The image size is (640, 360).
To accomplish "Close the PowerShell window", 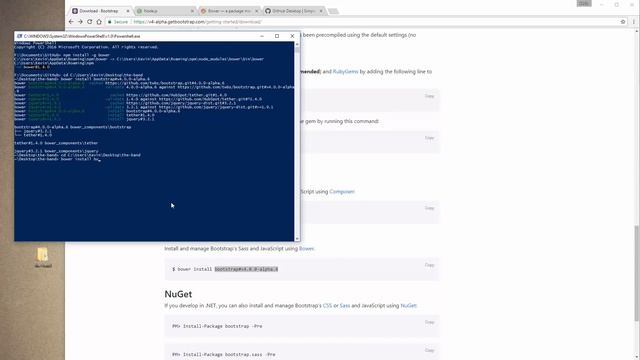I will pos(292,36).
